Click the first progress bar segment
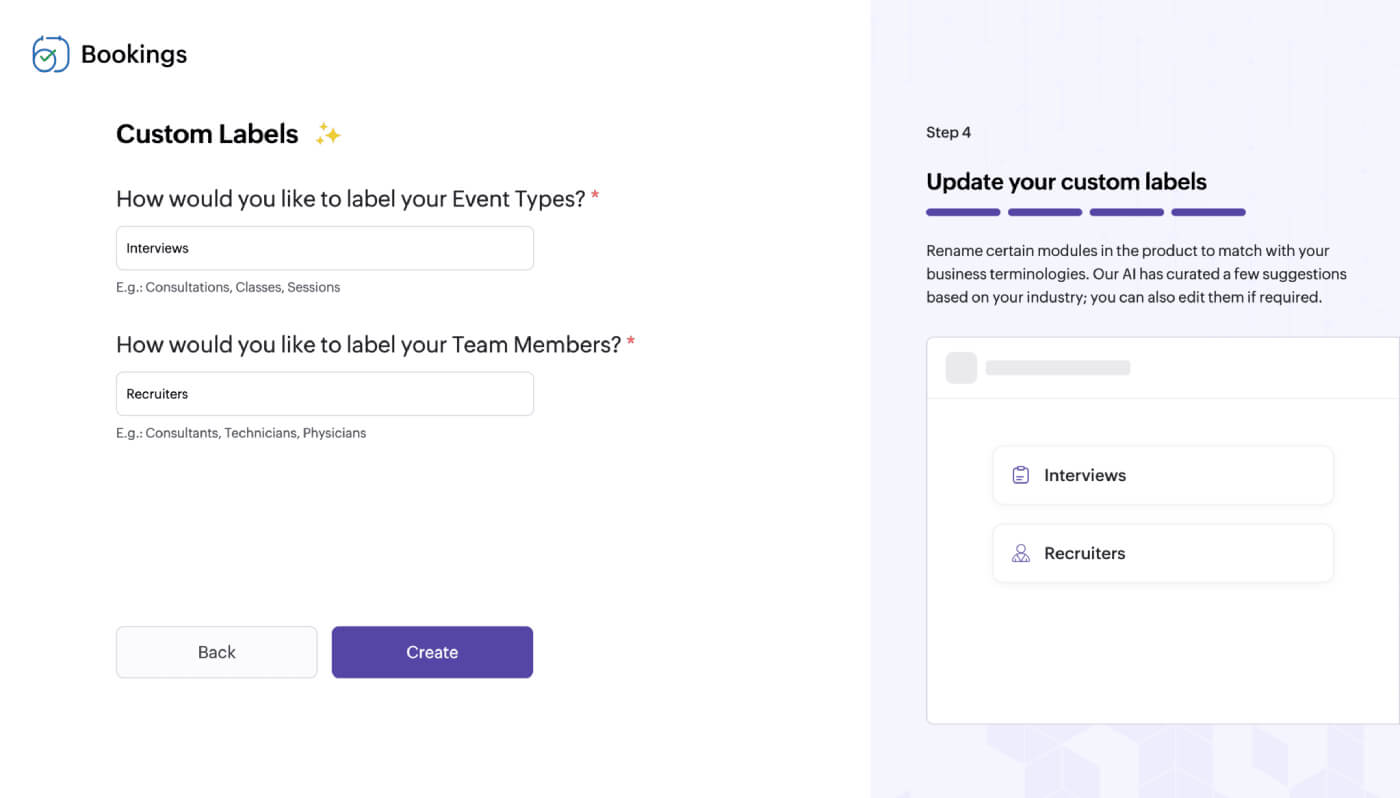 point(962,212)
